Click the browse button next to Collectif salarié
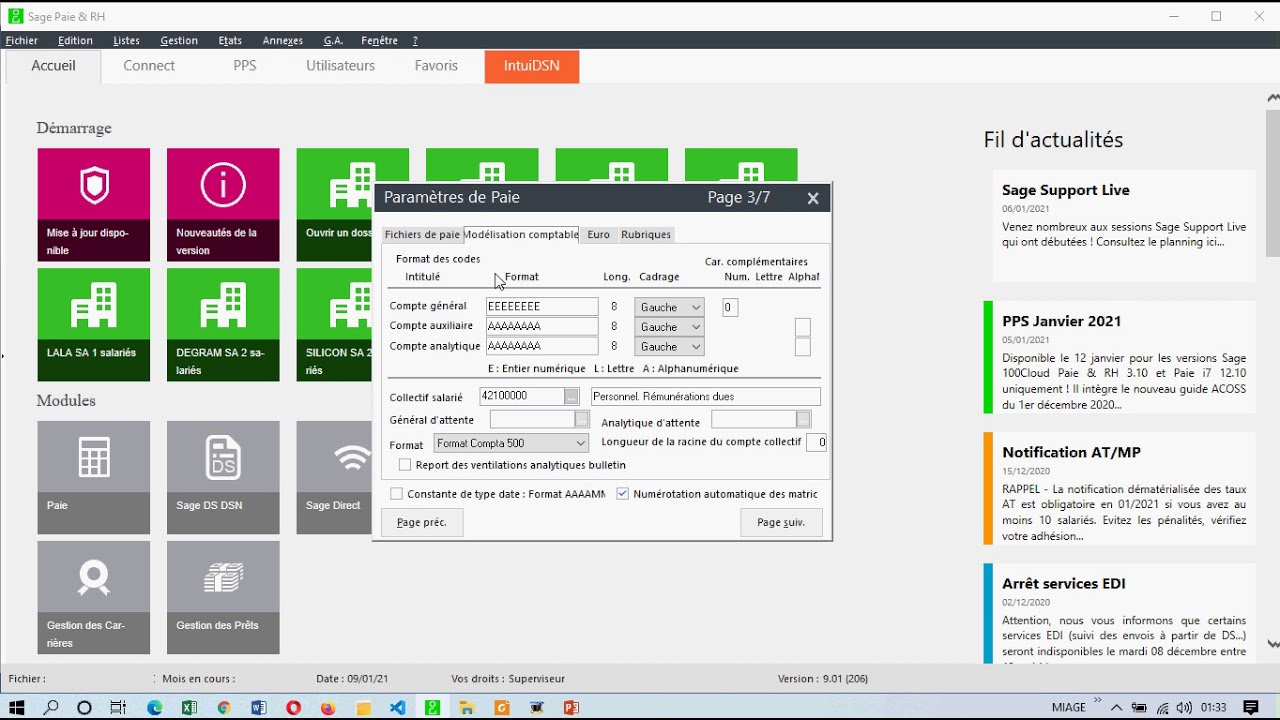1280x720 pixels. pos(571,397)
